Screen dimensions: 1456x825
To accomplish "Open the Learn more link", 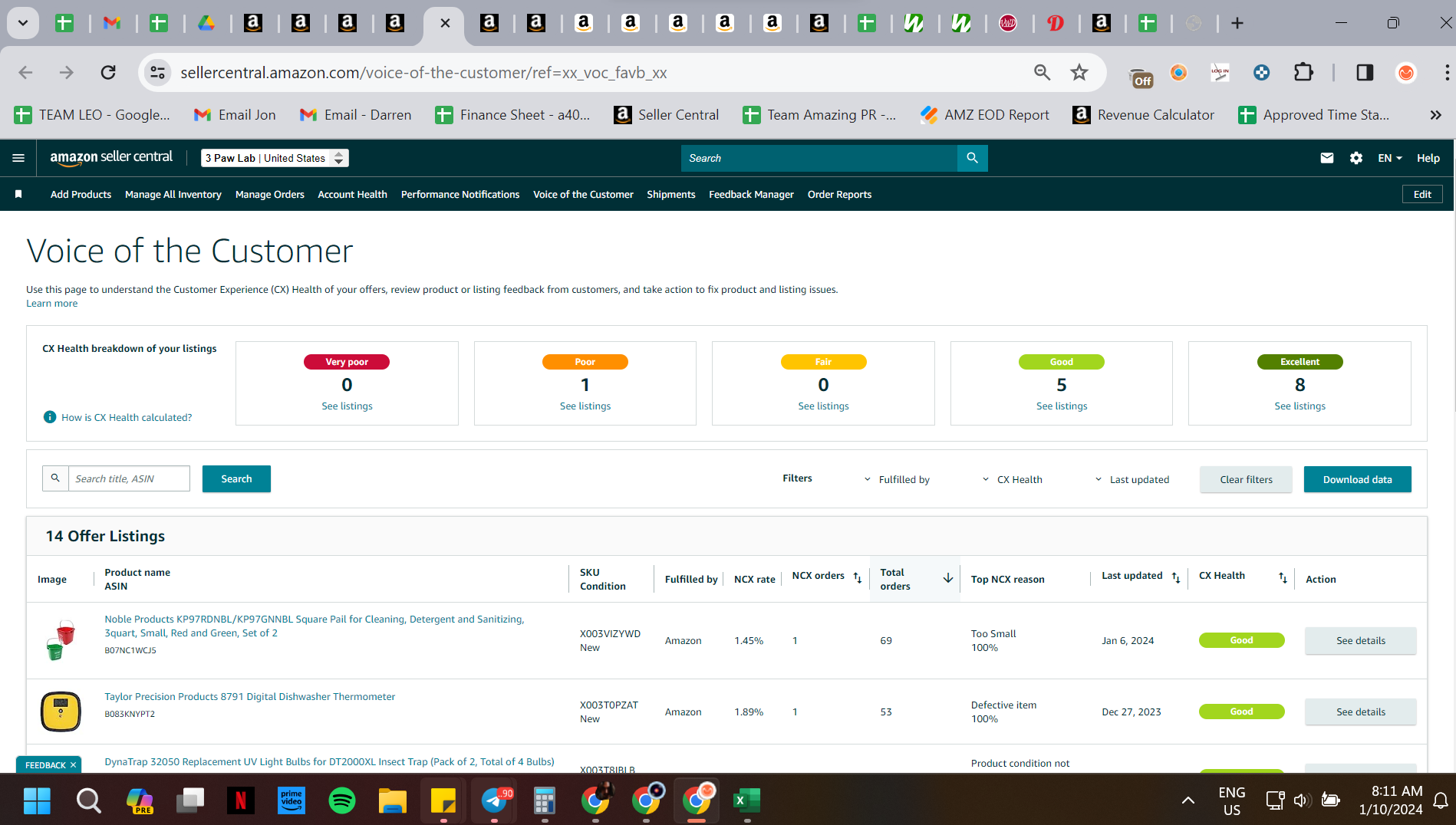I will coord(52,303).
